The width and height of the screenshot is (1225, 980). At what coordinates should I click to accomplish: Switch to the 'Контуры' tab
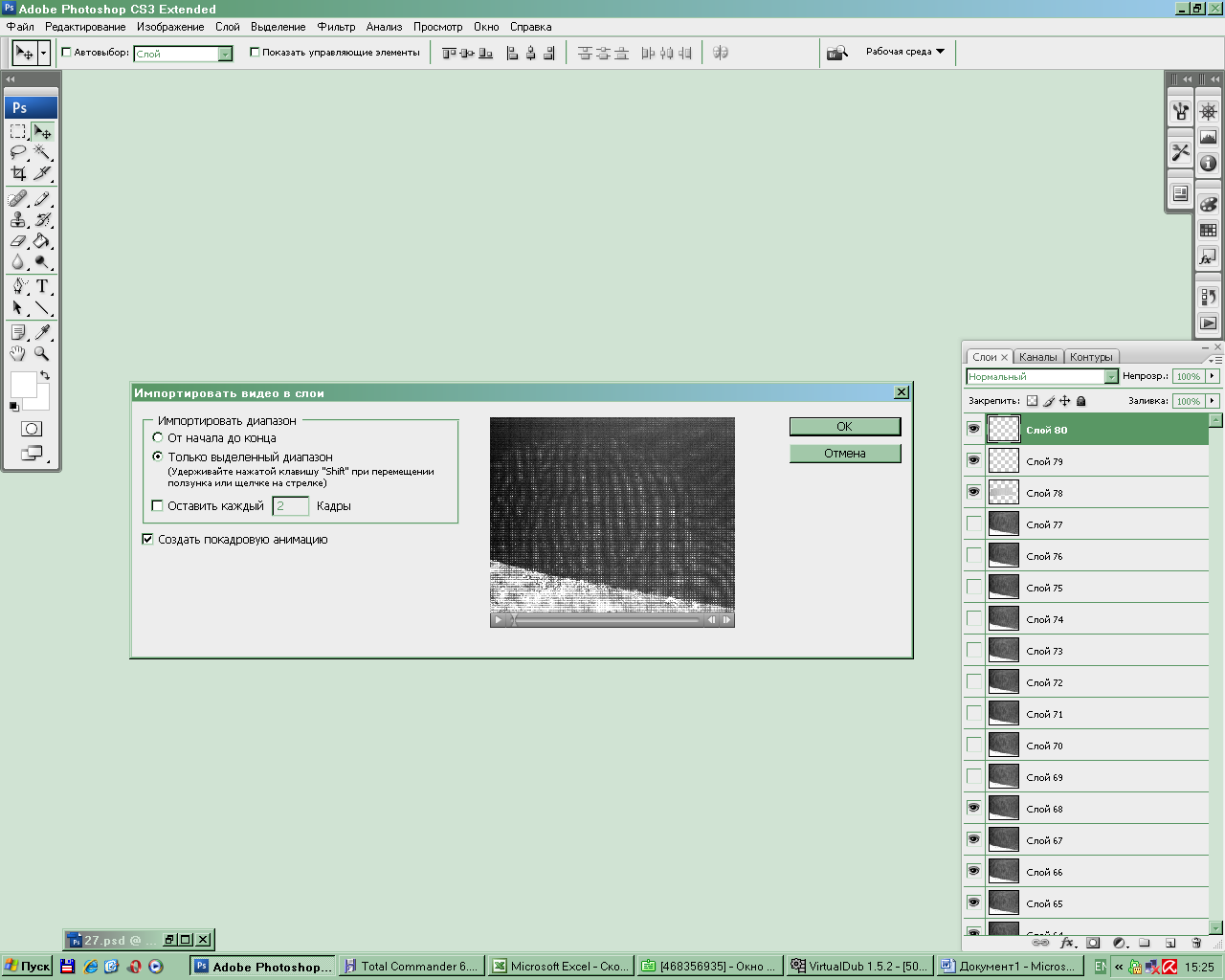point(1091,357)
